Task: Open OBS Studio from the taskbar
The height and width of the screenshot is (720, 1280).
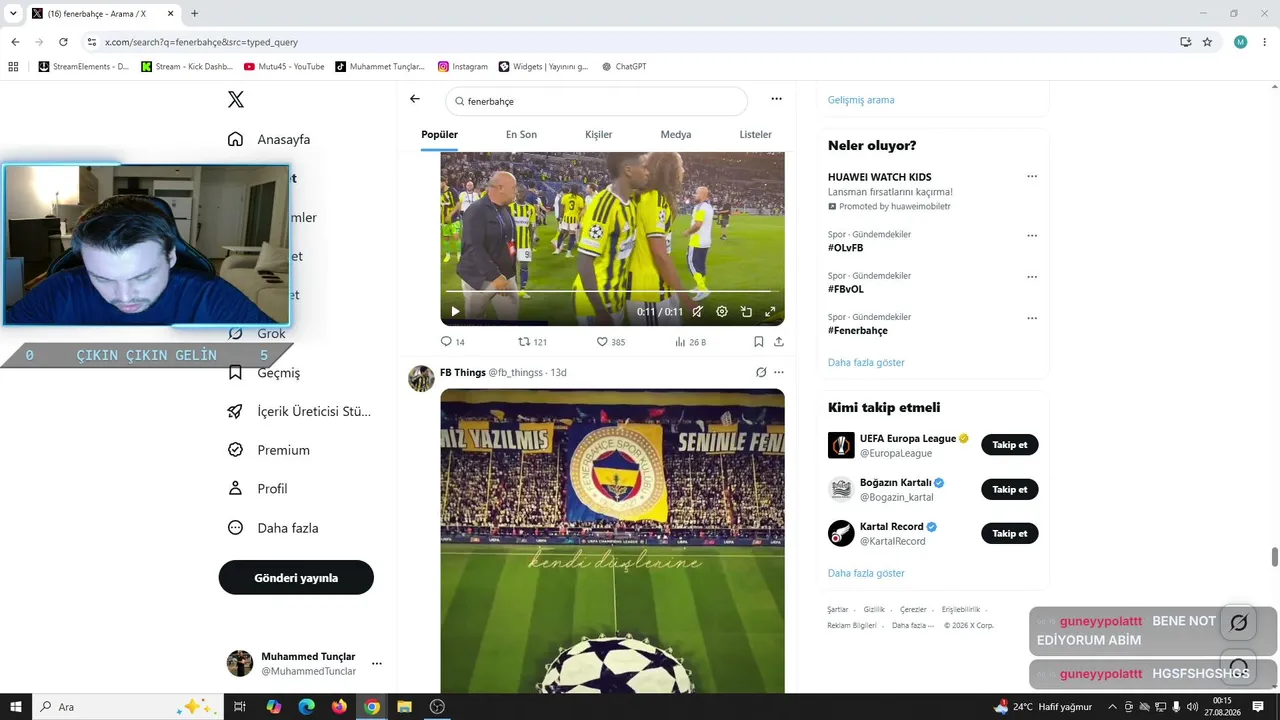Action: pyautogui.click(x=437, y=707)
